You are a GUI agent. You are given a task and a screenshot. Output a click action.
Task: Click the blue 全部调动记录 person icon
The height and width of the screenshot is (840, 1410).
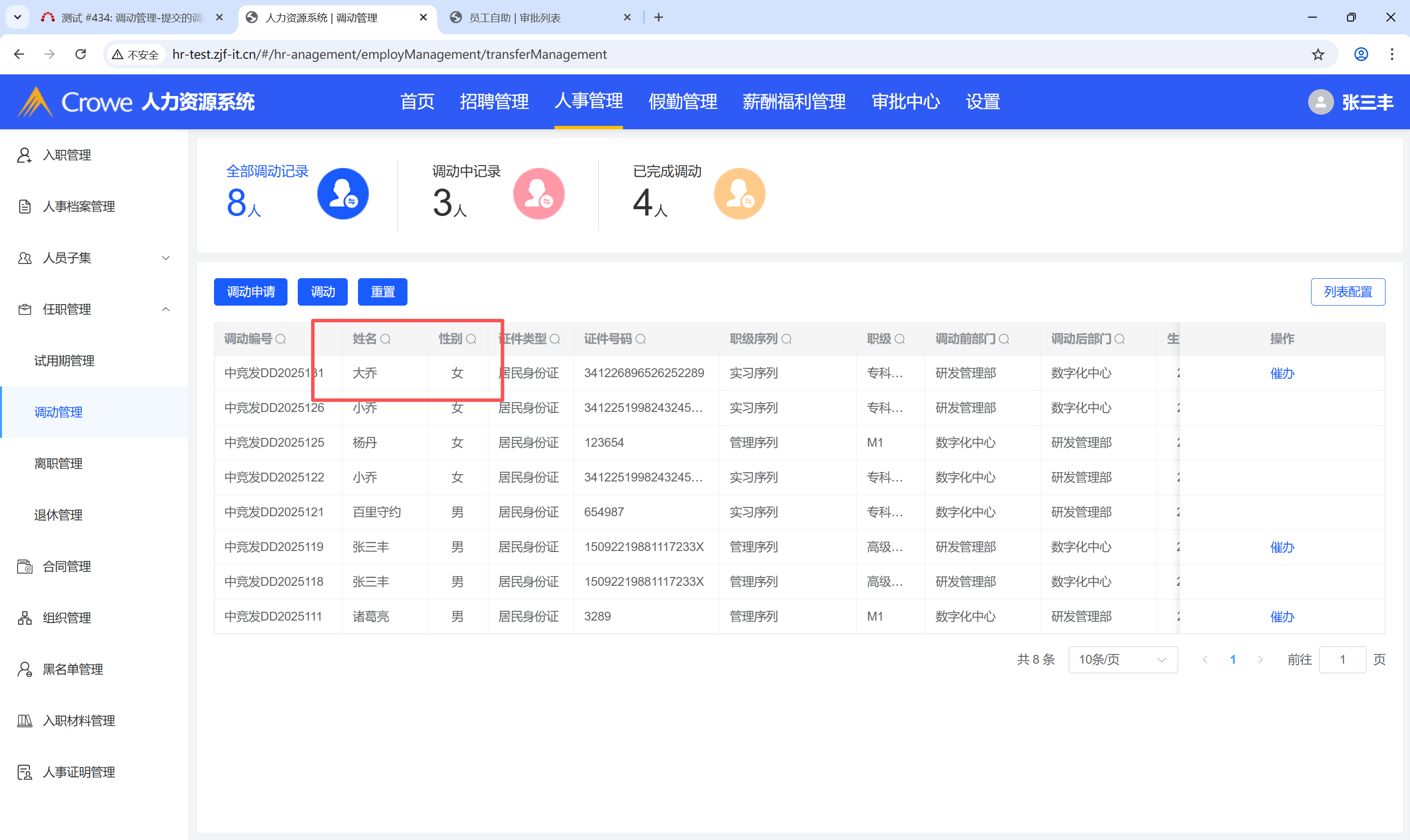[342, 193]
